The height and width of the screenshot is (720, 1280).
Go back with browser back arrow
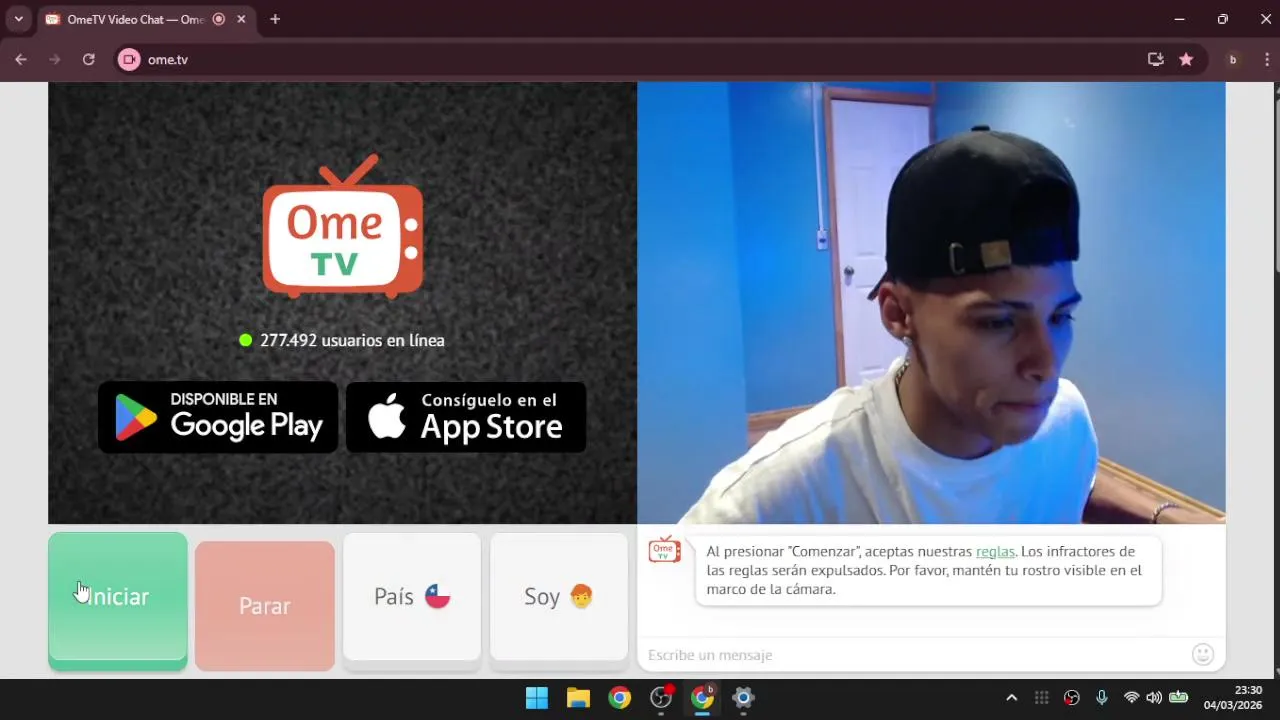21,60
